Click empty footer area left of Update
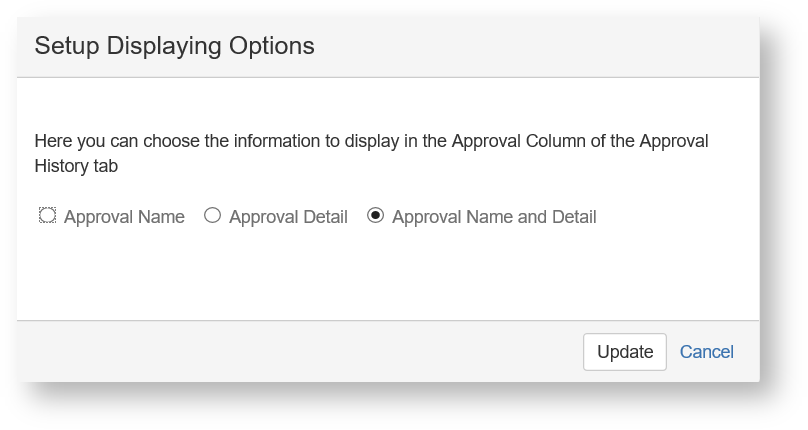808x430 pixels. [x=300, y=352]
